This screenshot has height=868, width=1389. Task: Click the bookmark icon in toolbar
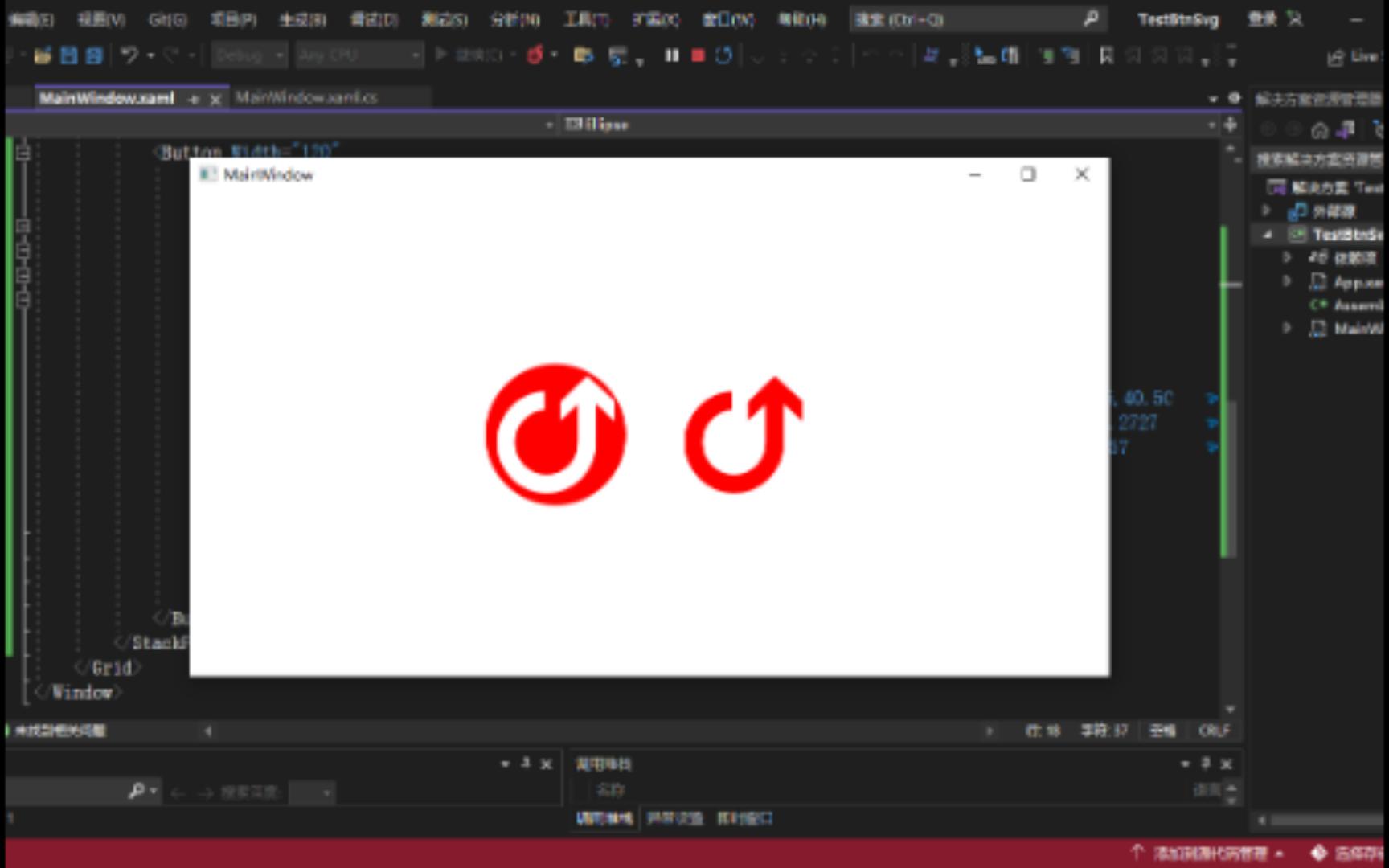(1107, 55)
